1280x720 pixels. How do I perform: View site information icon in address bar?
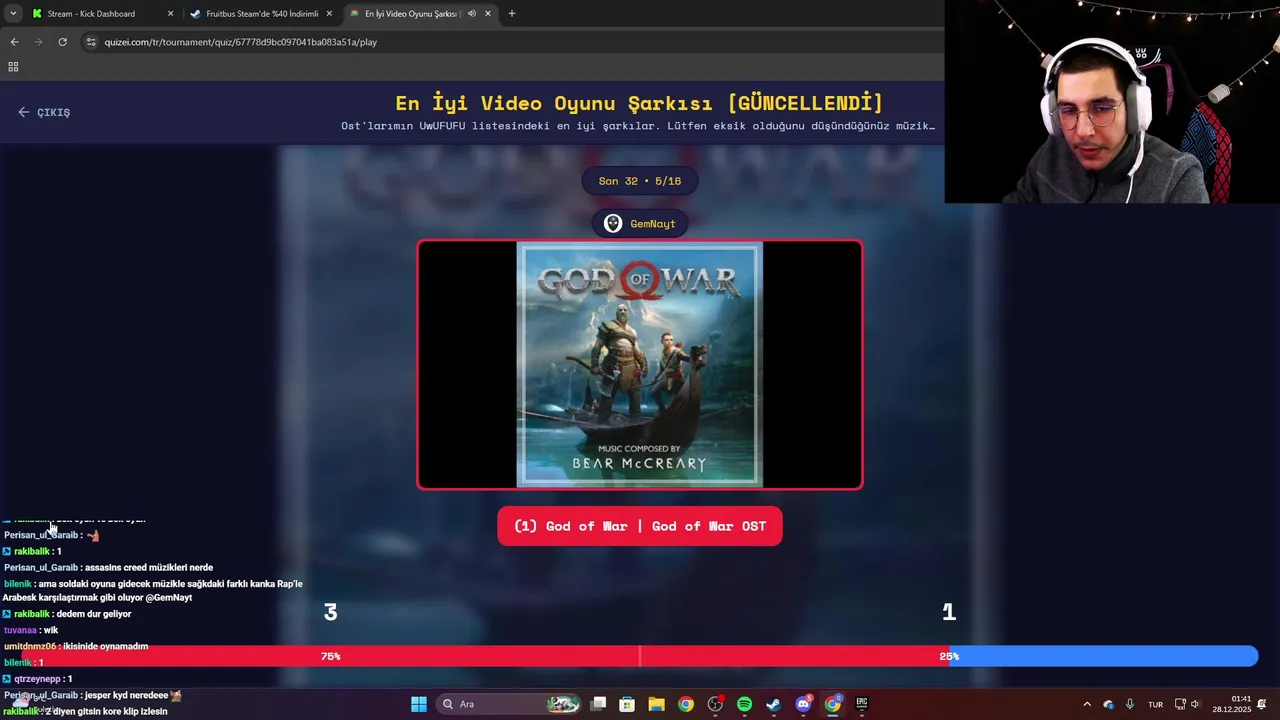(x=91, y=42)
